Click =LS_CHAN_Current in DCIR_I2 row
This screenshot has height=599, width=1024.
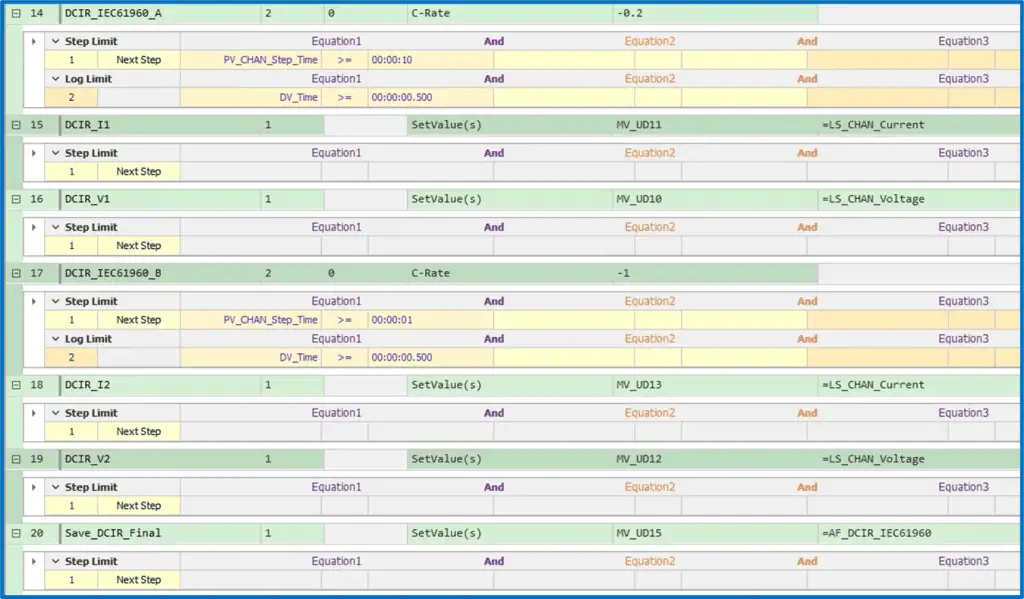[x=920, y=385]
